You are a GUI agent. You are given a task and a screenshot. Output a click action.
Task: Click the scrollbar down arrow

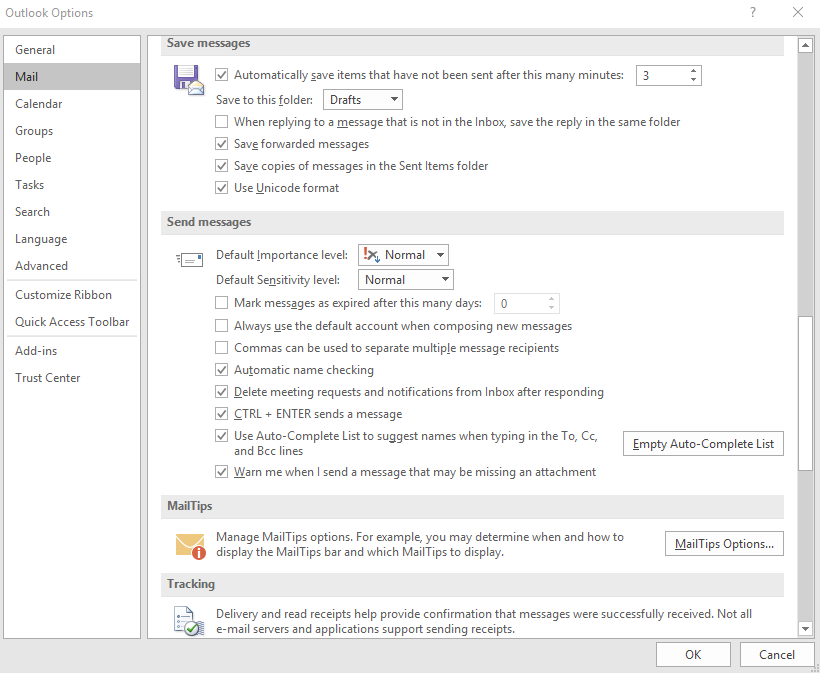pyautogui.click(x=805, y=629)
